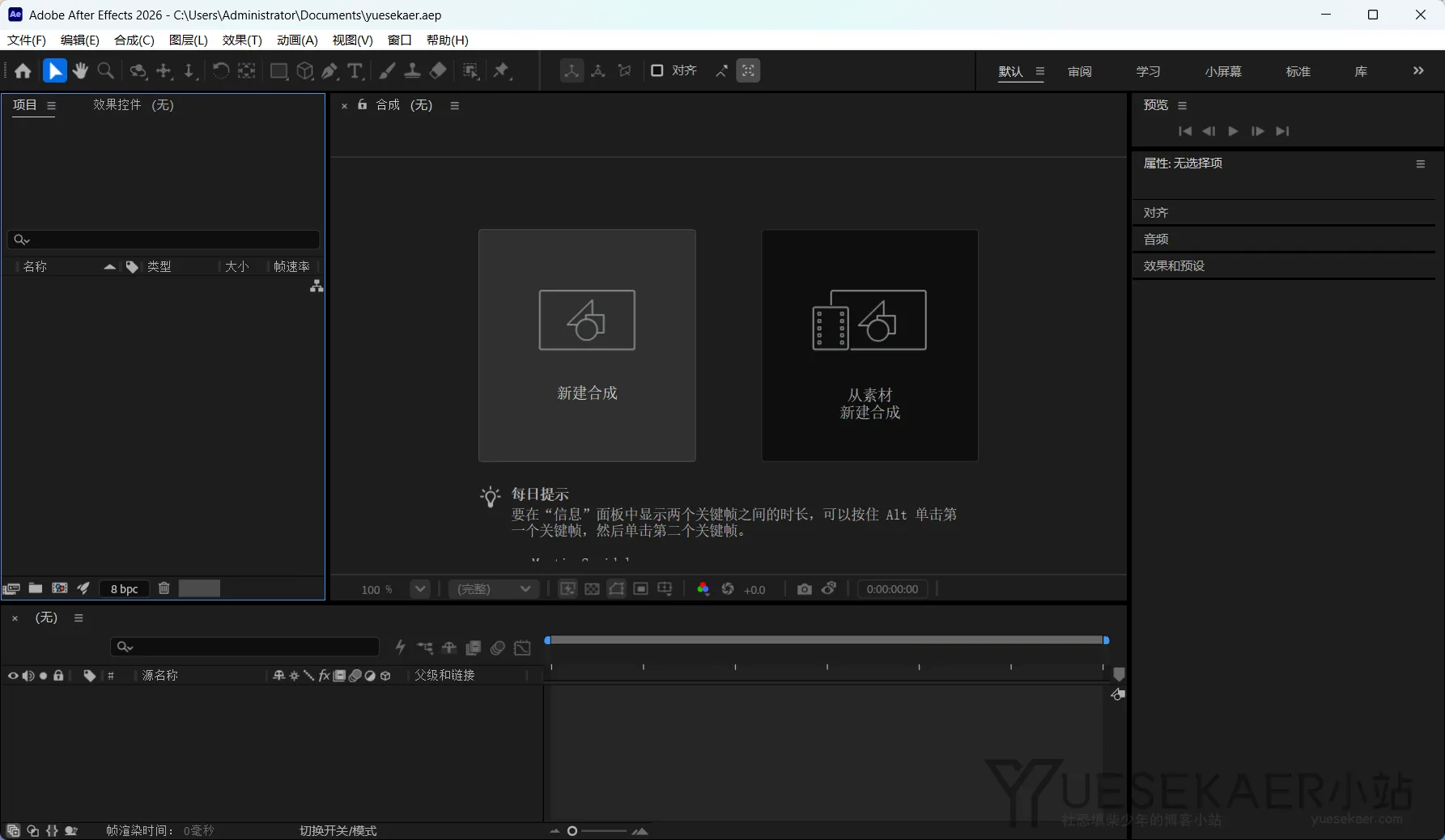This screenshot has height=840, width=1445.
Task: Reset exposure icon in viewer
Action: click(728, 589)
